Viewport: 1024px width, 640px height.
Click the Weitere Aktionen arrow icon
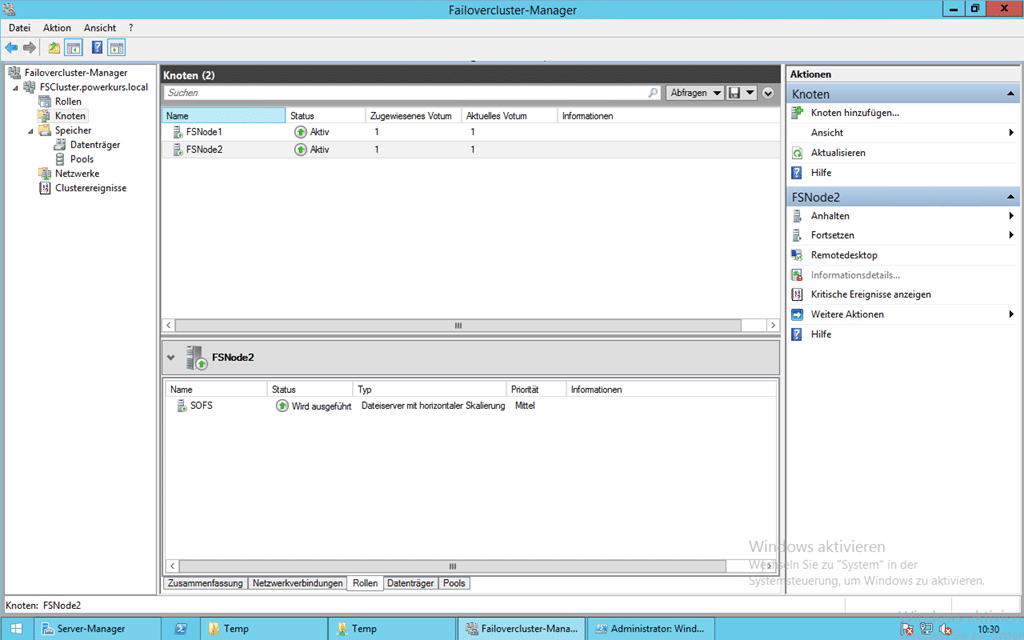coord(797,315)
